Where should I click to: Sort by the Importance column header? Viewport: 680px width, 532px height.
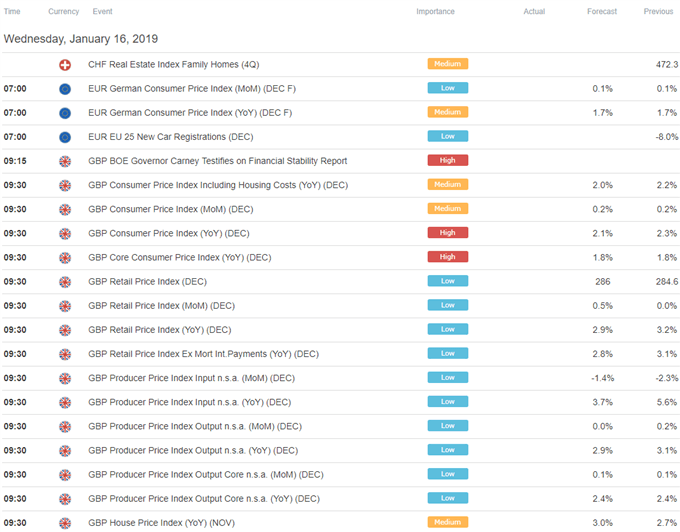pyautogui.click(x=435, y=12)
